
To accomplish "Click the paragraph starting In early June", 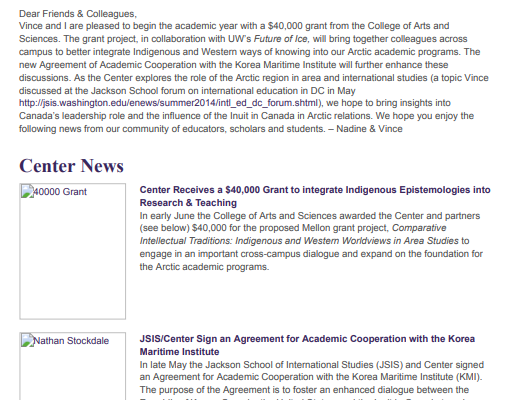I will (311, 241).
